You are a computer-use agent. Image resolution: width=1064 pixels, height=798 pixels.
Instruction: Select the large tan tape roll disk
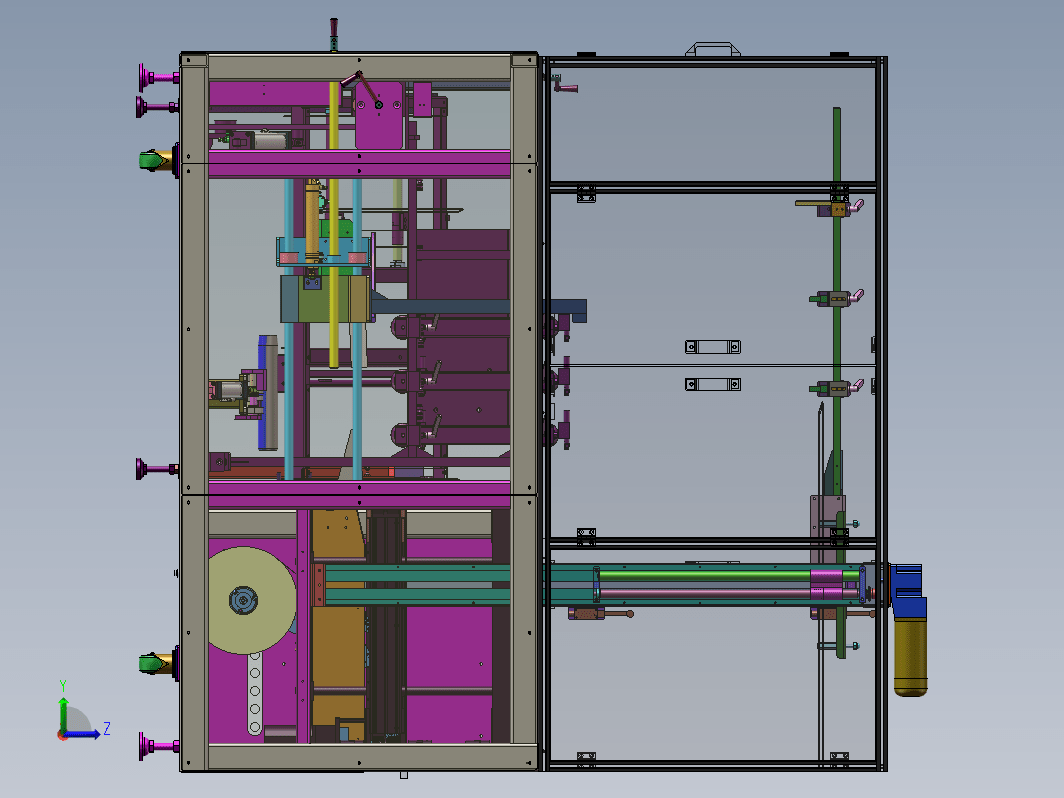(x=251, y=601)
